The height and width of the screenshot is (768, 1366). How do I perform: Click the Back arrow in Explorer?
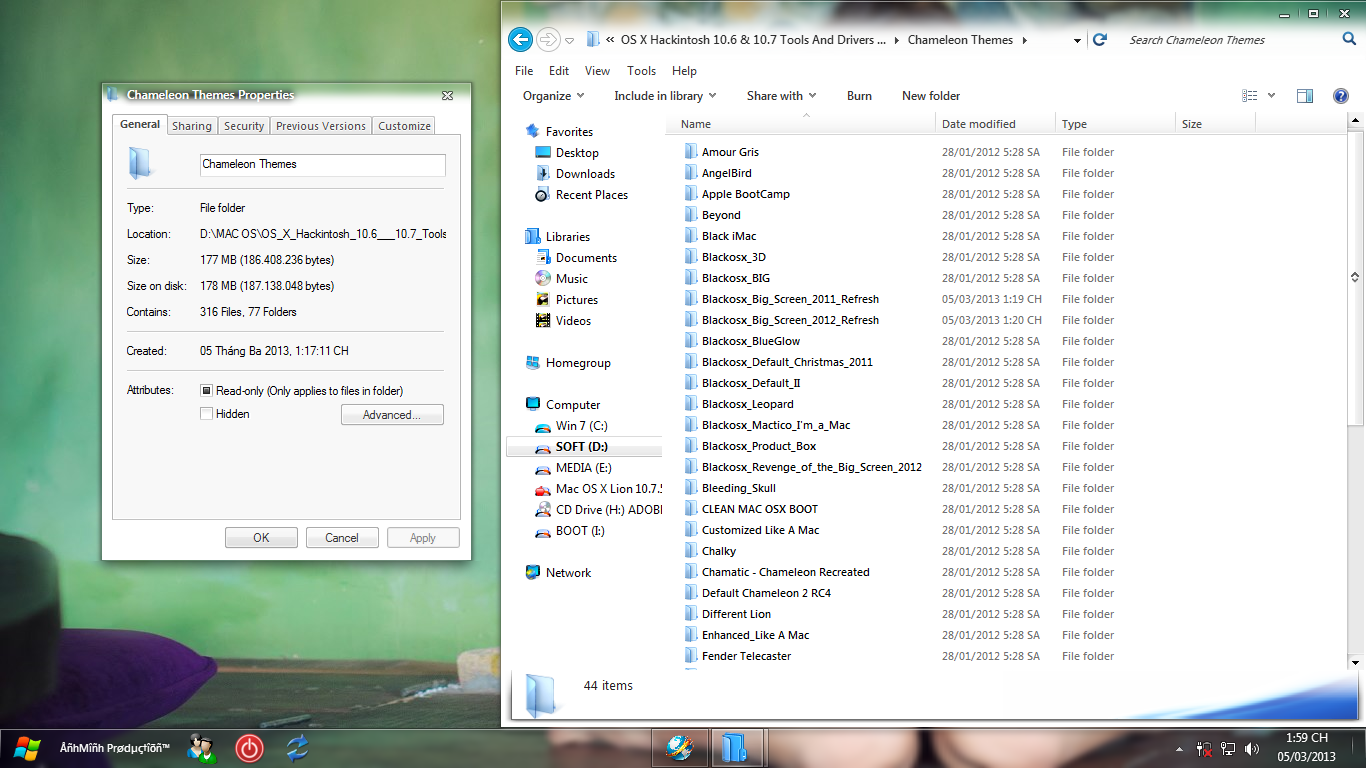520,40
